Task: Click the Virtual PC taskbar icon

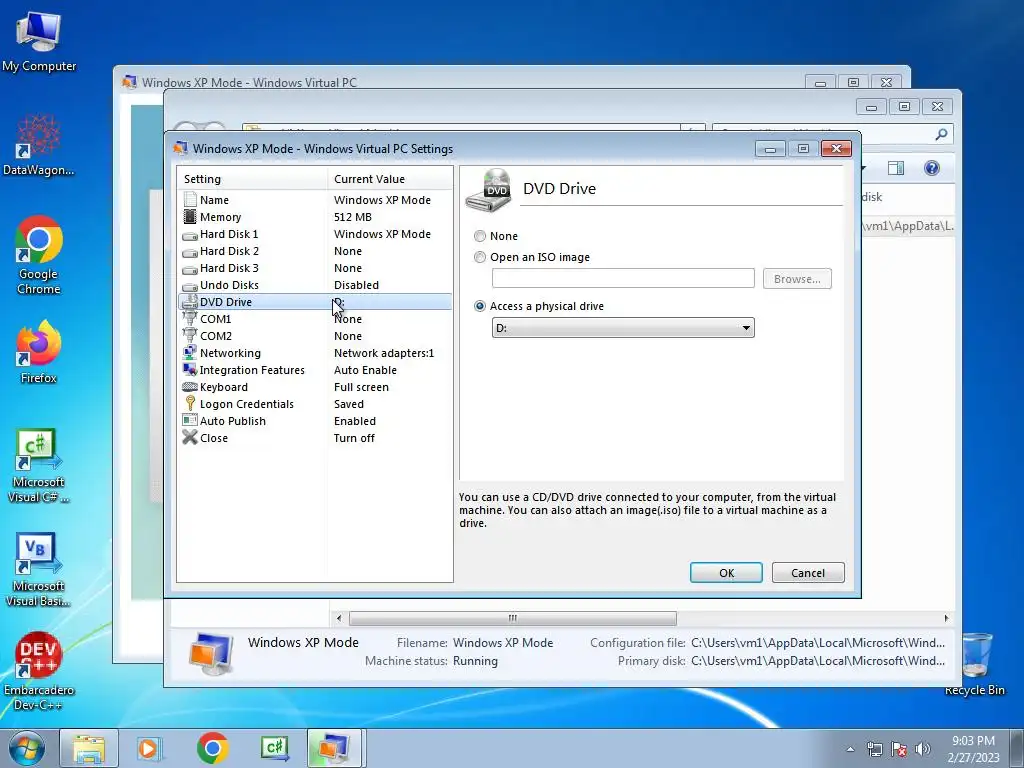Action: point(334,749)
